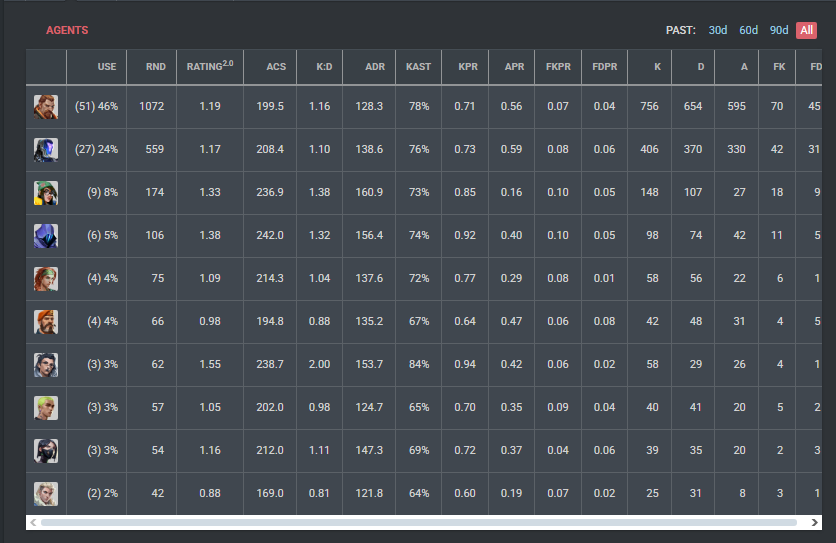Click the 370 deaths value
This screenshot has width=836, height=543.
[x=693, y=149]
